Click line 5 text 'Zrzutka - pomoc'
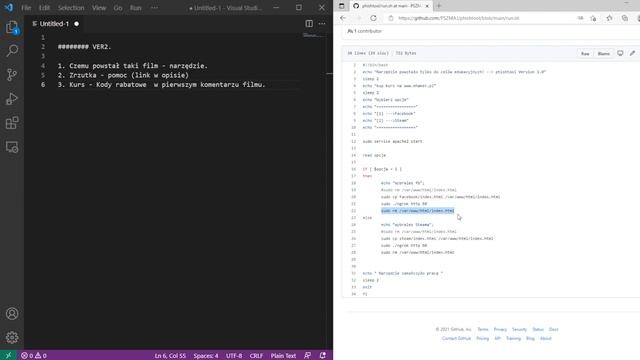 (98, 75)
